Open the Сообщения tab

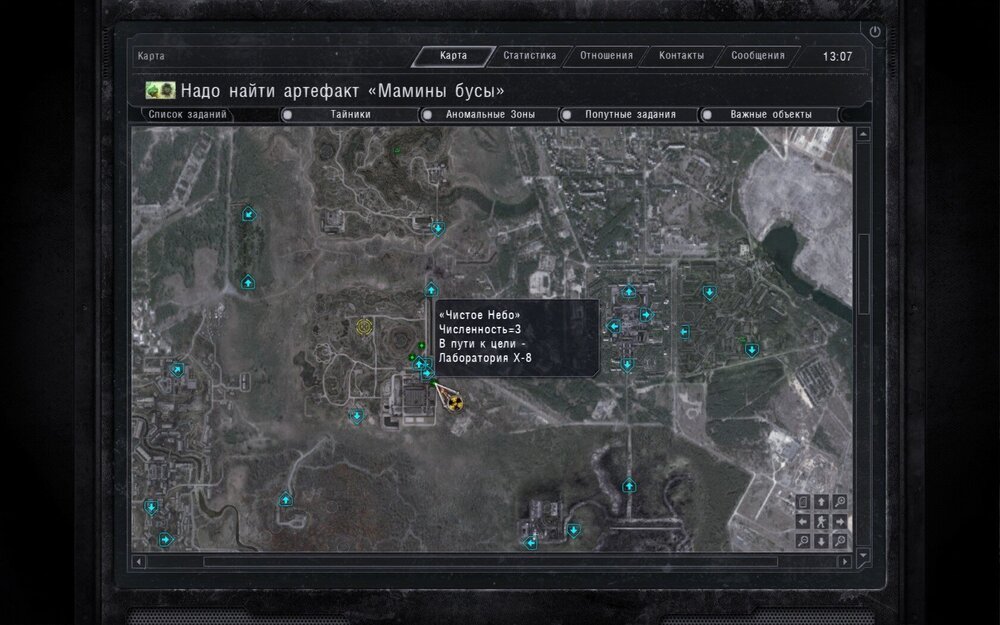pos(758,56)
